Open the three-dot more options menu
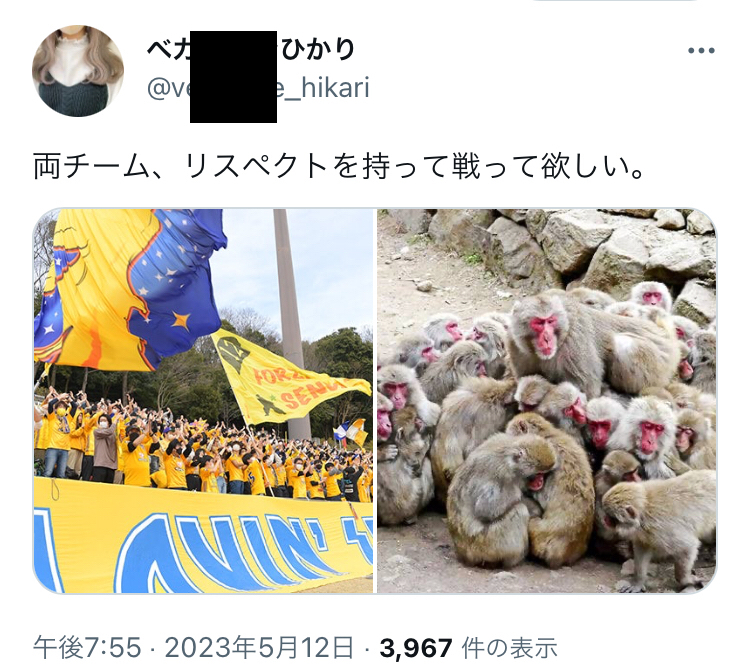750x672 pixels. click(x=701, y=51)
